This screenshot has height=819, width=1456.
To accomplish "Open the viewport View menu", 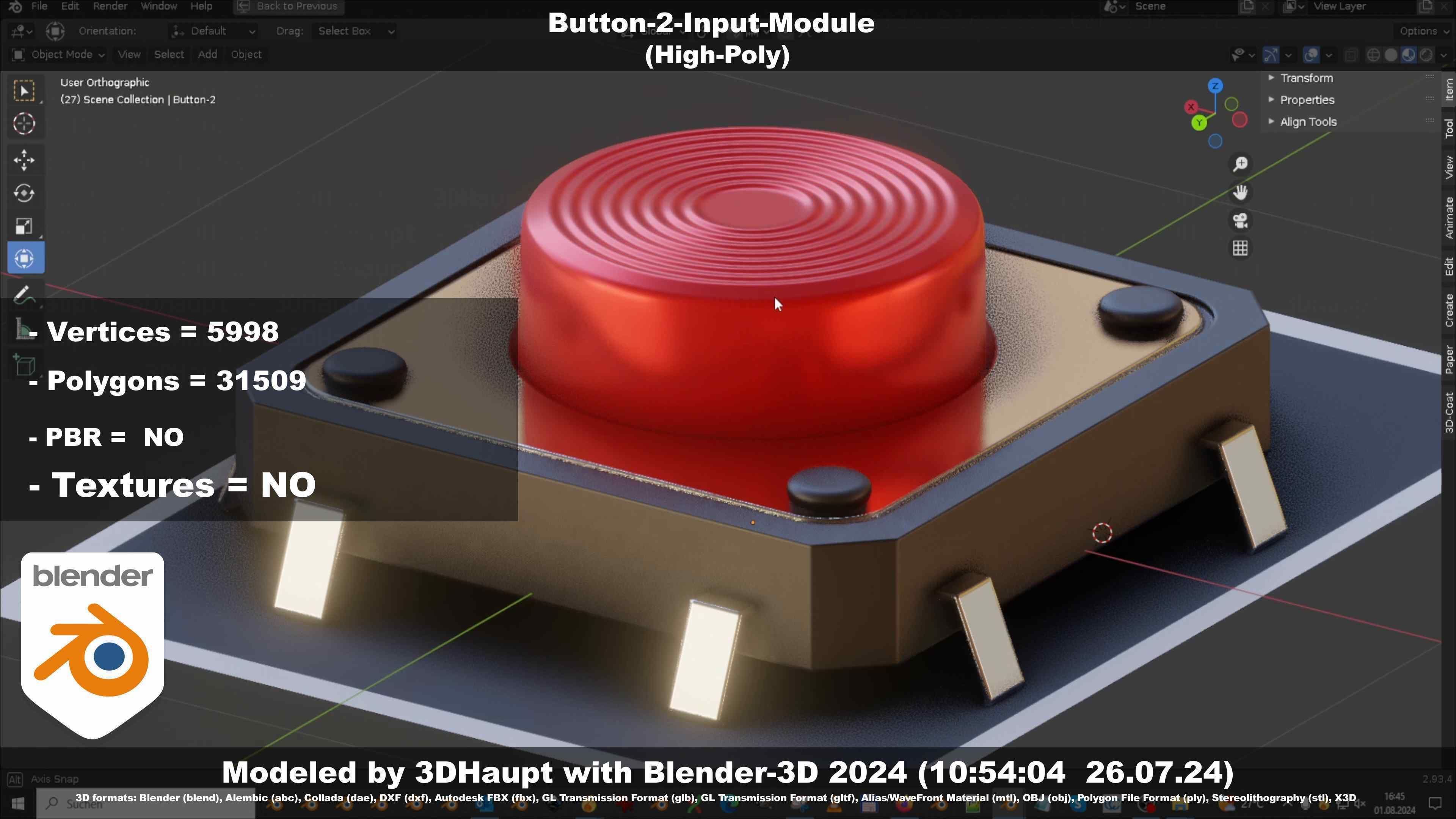I will click(129, 55).
